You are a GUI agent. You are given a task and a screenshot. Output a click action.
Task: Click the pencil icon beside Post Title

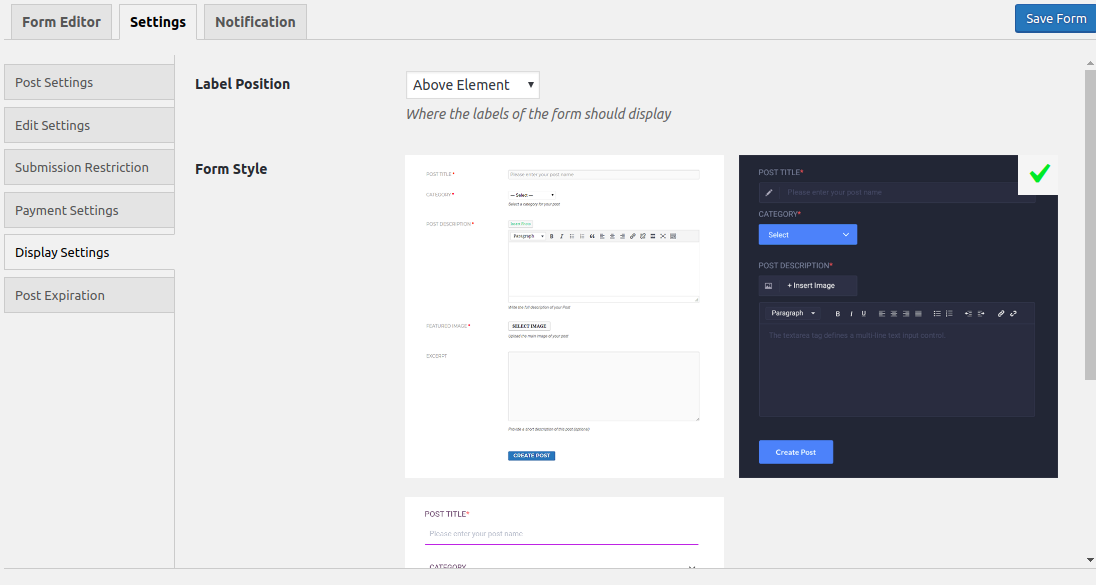[x=769, y=192]
